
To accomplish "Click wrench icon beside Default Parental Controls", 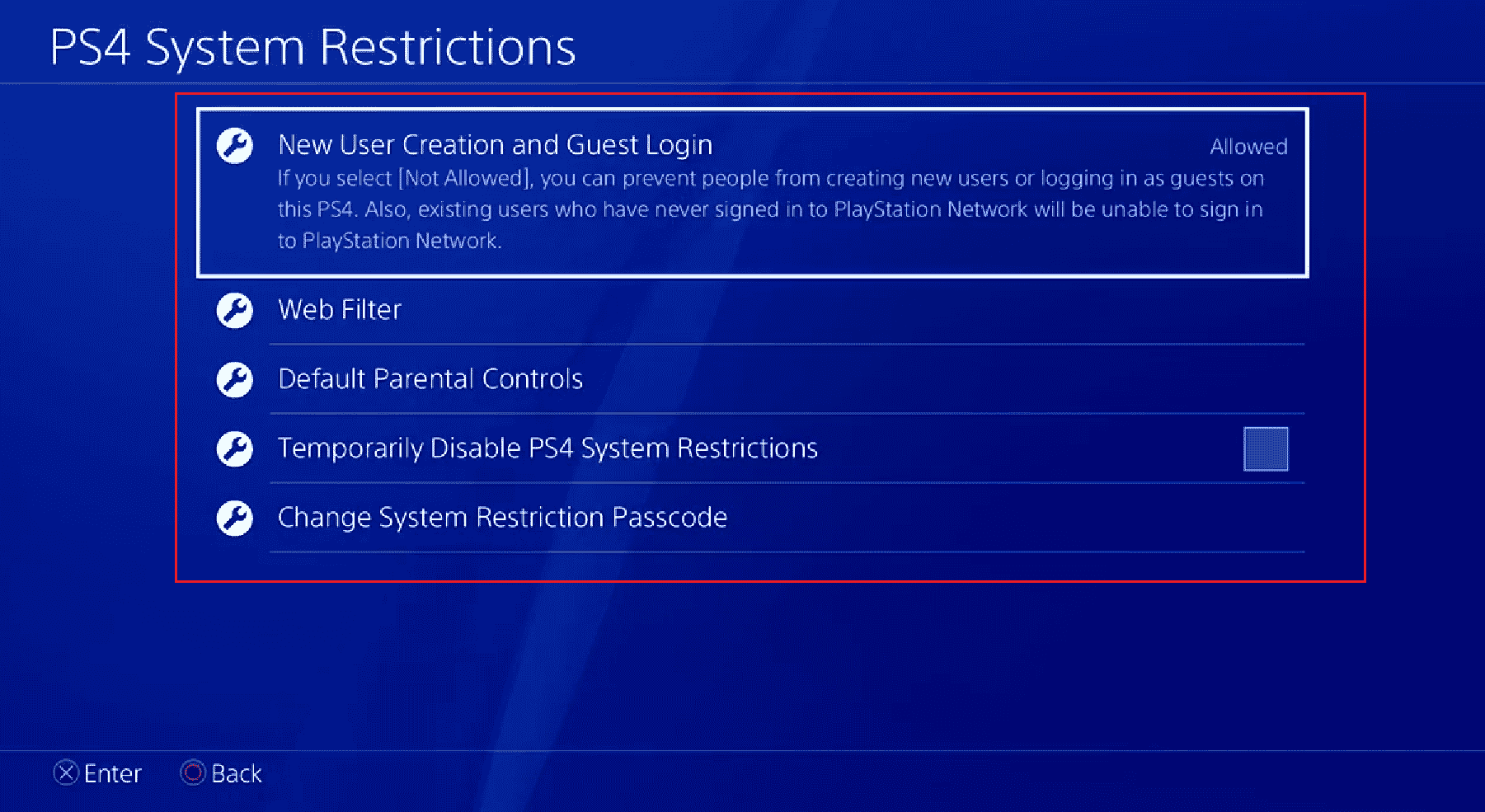I will [235, 380].
